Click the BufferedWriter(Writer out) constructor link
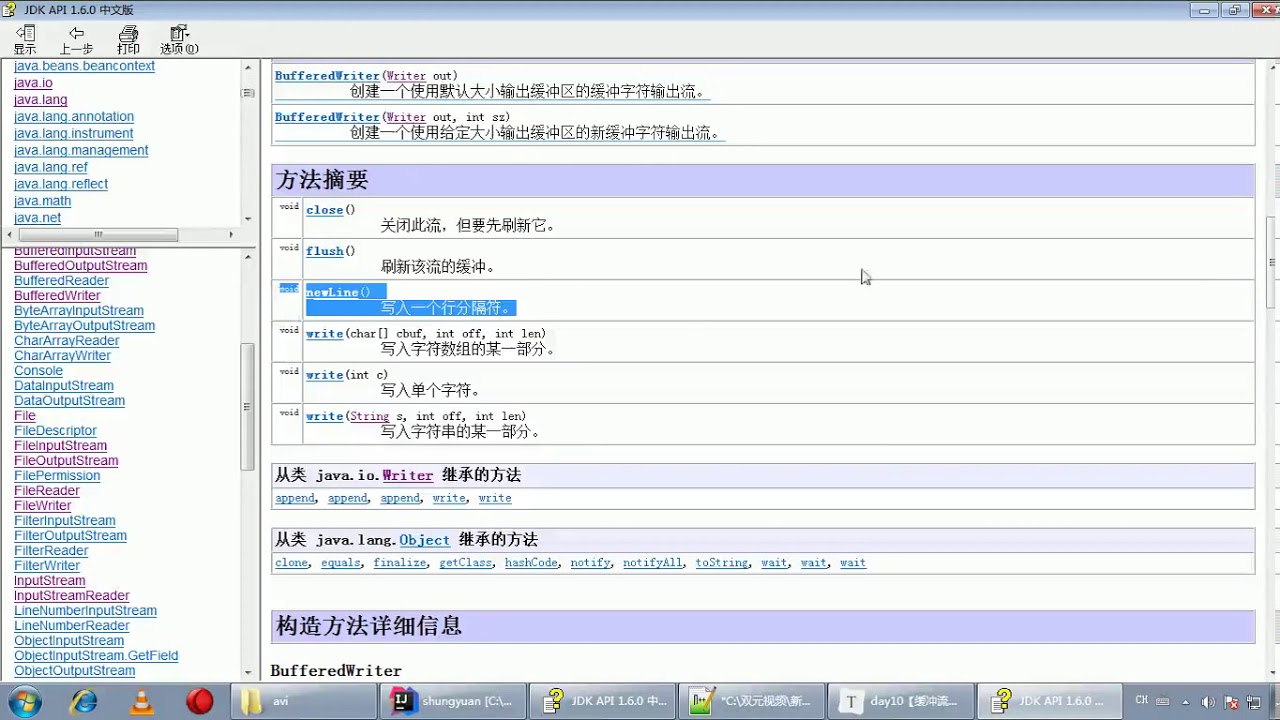 [x=327, y=76]
